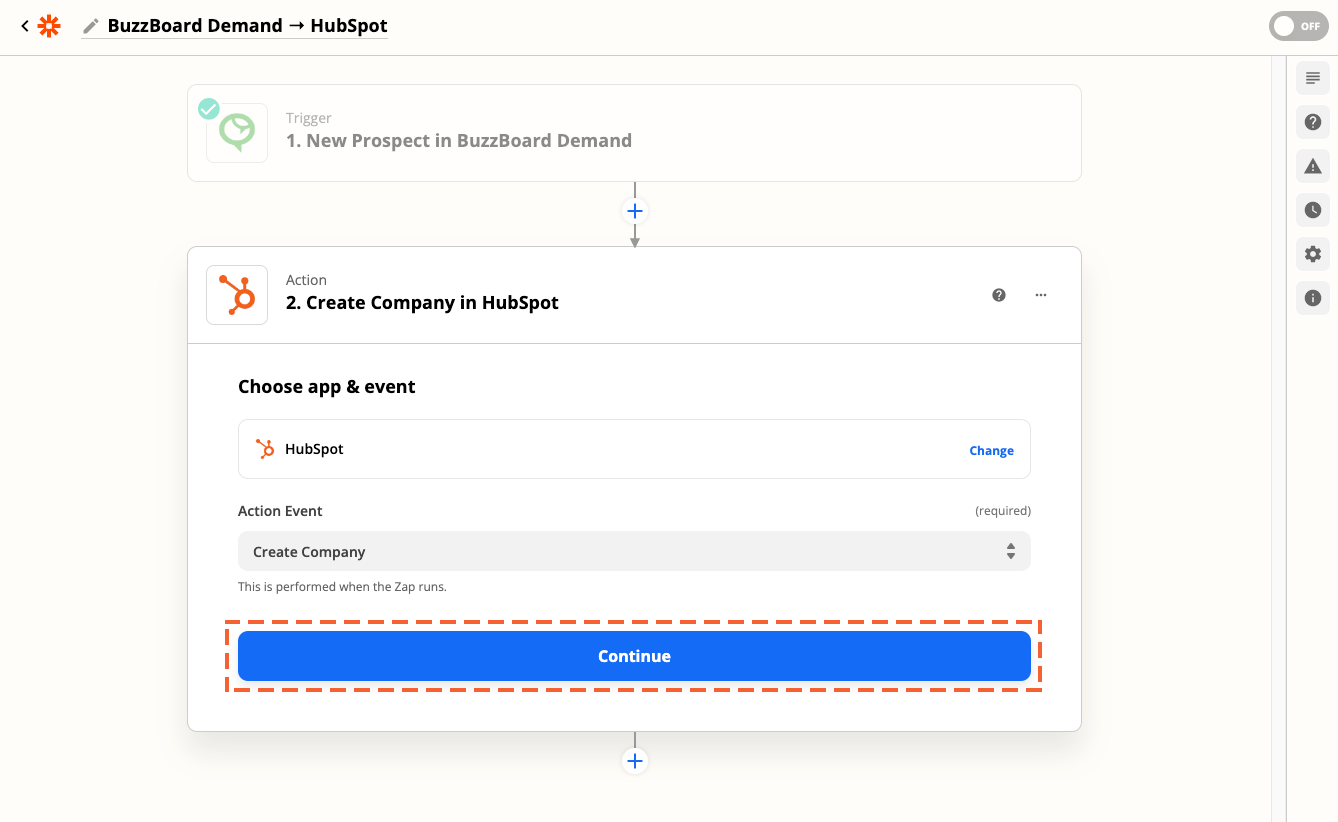Add a new step below the action

(634, 761)
